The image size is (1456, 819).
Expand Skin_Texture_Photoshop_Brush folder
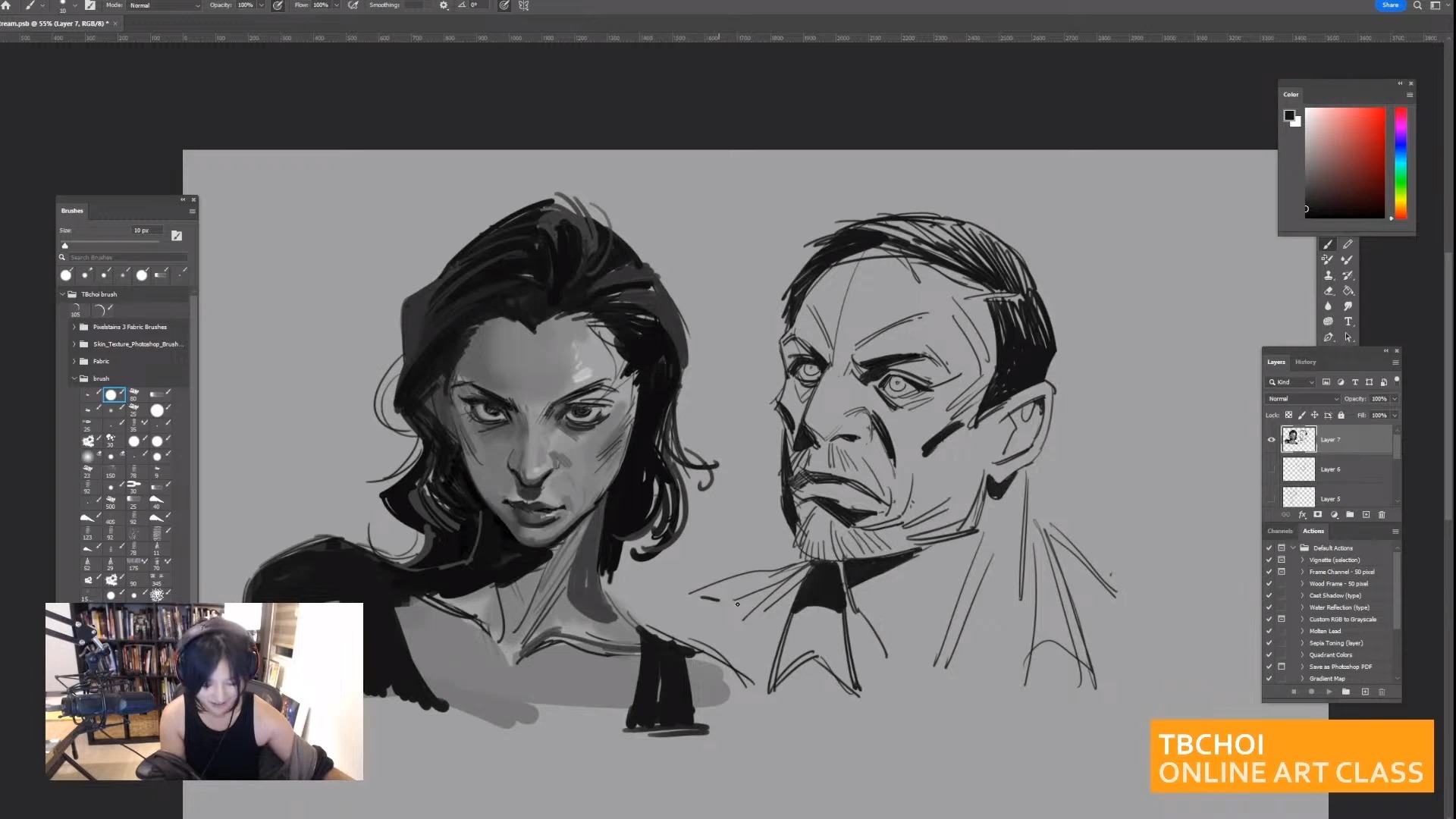click(74, 344)
